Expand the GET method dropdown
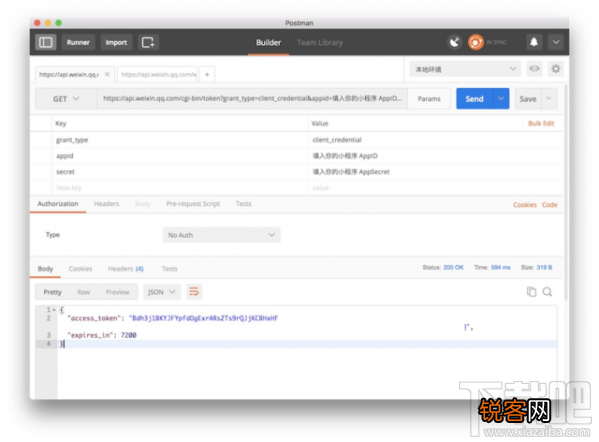The height and width of the screenshot is (442, 599). point(66,99)
